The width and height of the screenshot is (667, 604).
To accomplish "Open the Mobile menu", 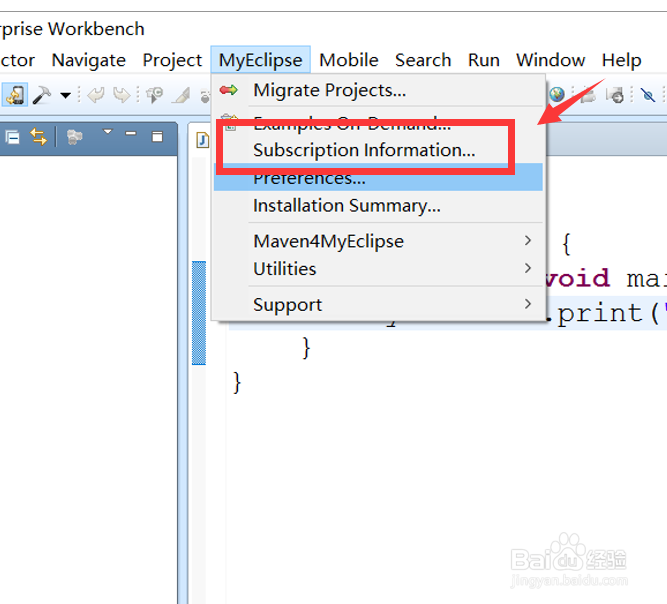I will coord(349,60).
